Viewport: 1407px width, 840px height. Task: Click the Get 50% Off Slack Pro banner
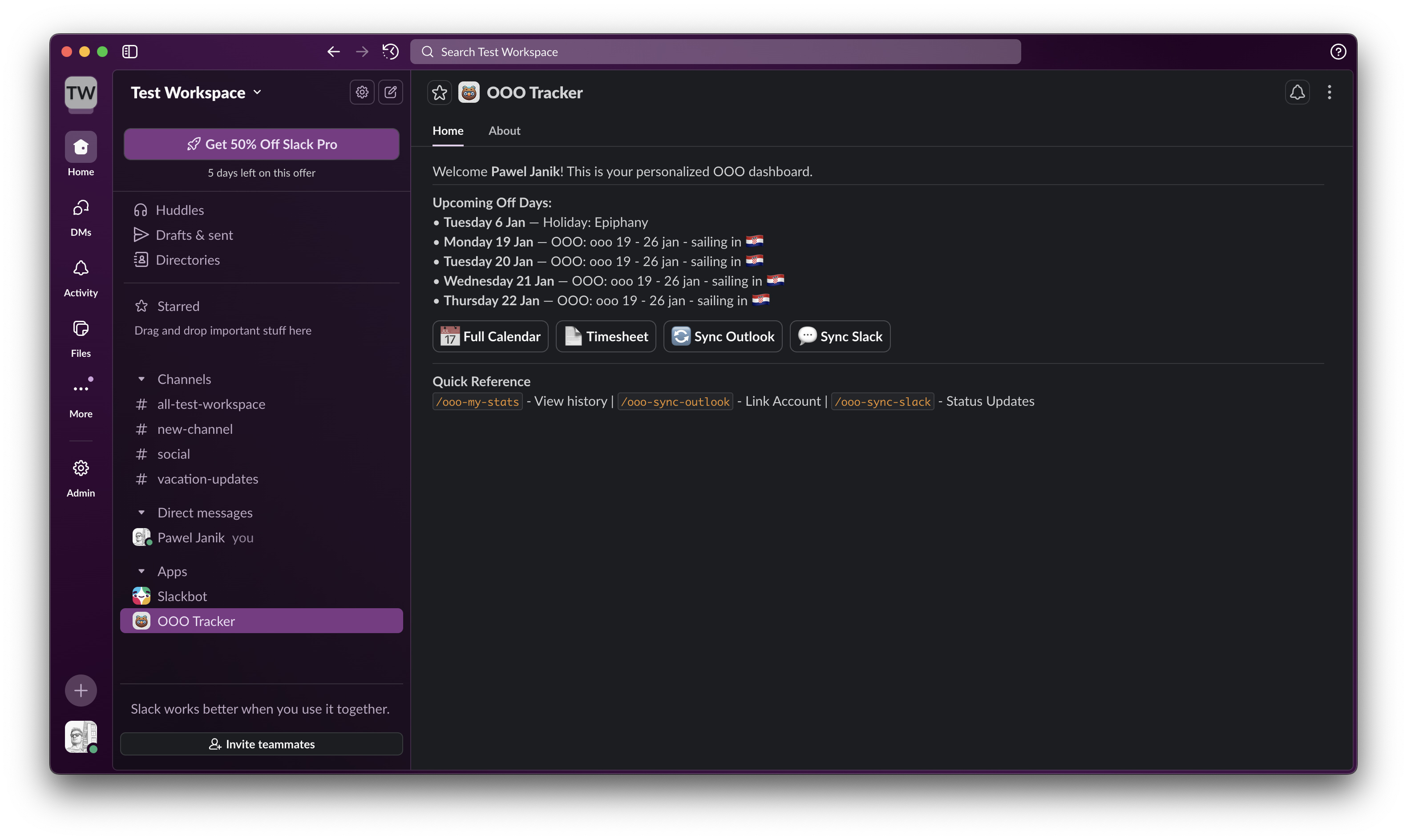[261, 144]
